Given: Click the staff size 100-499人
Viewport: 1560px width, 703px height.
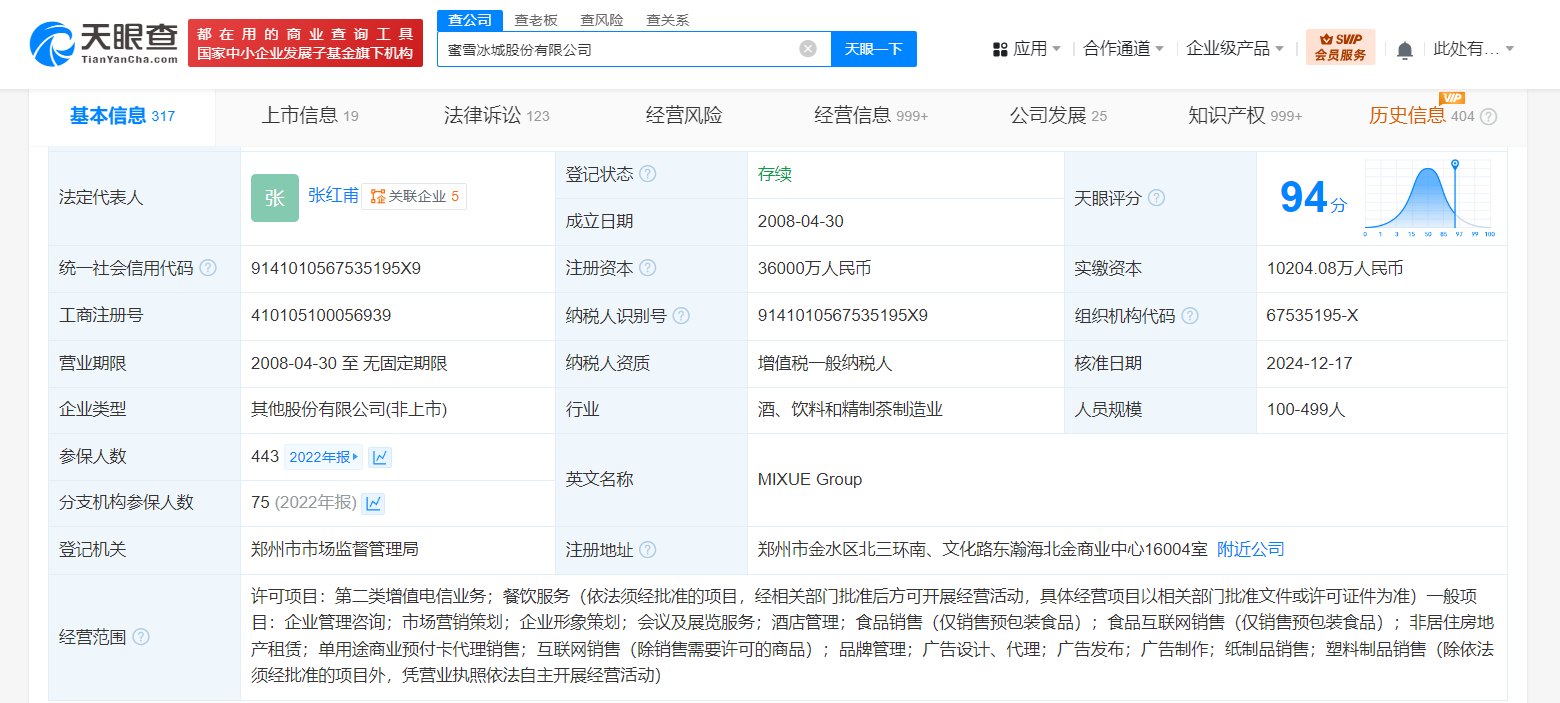Looking at the screenshot, I should 1306,409.
